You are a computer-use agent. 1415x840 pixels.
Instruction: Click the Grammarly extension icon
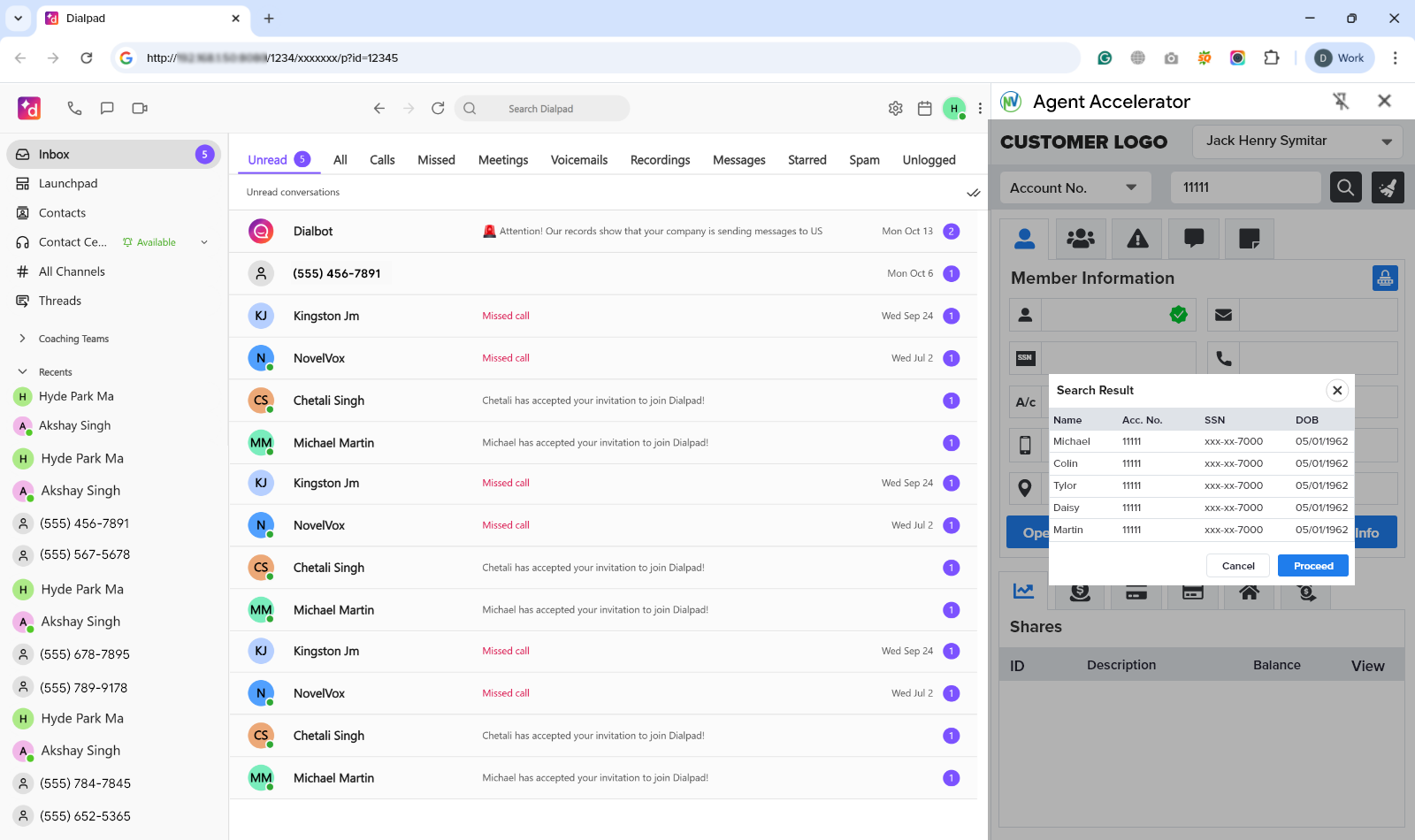pyautogui.click(x=1105, y=58)
